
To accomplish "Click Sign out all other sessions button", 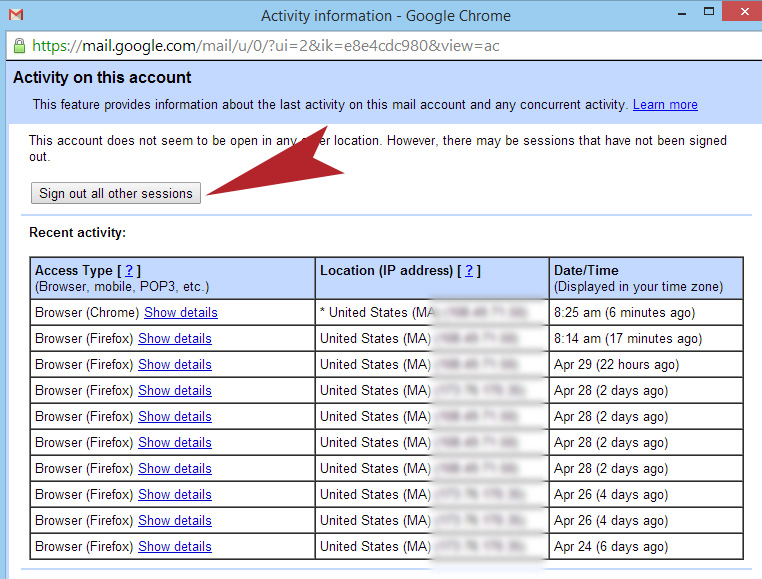I will 116,193.
